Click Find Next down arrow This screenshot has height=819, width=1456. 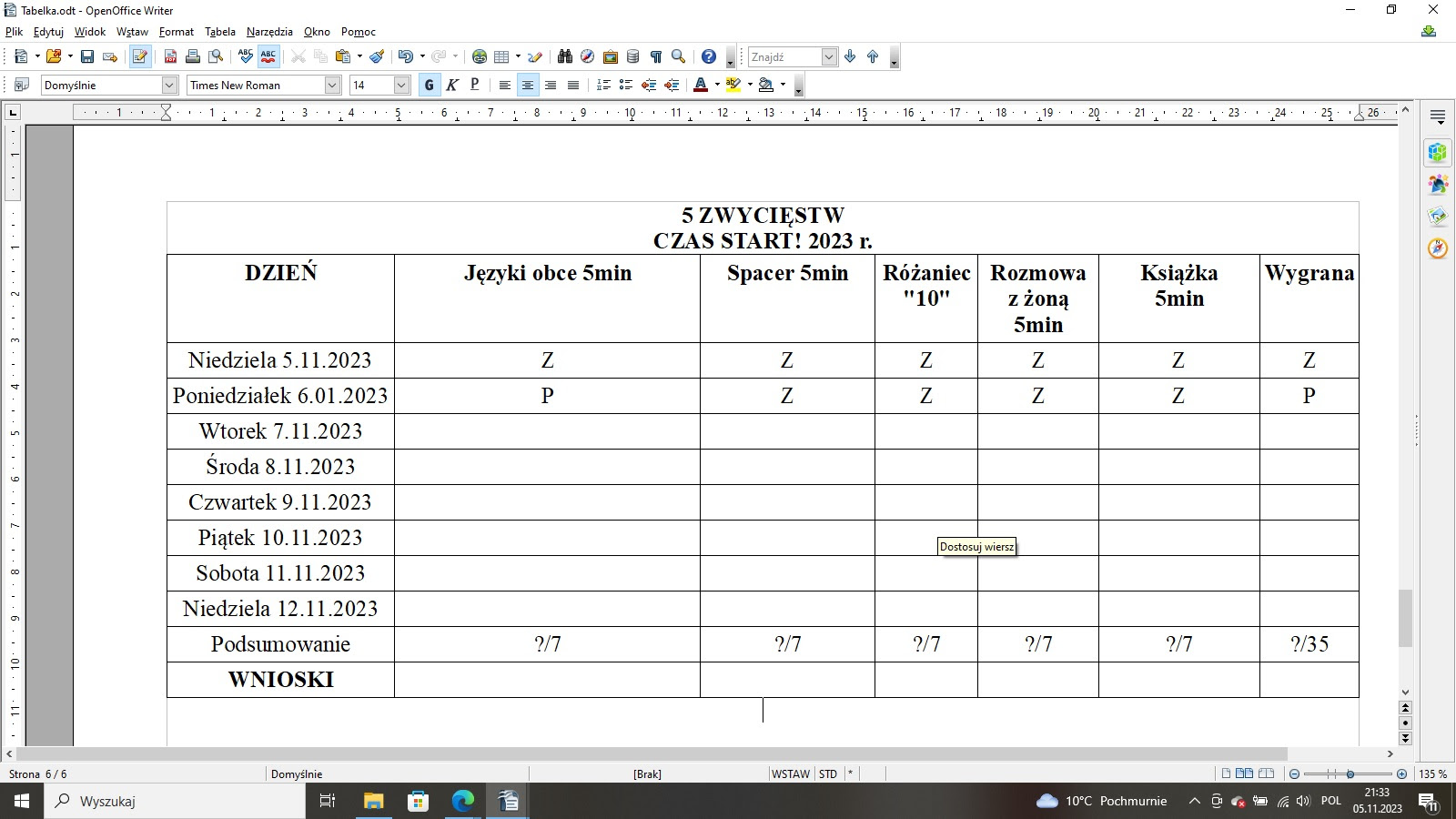tap(850, 56)
